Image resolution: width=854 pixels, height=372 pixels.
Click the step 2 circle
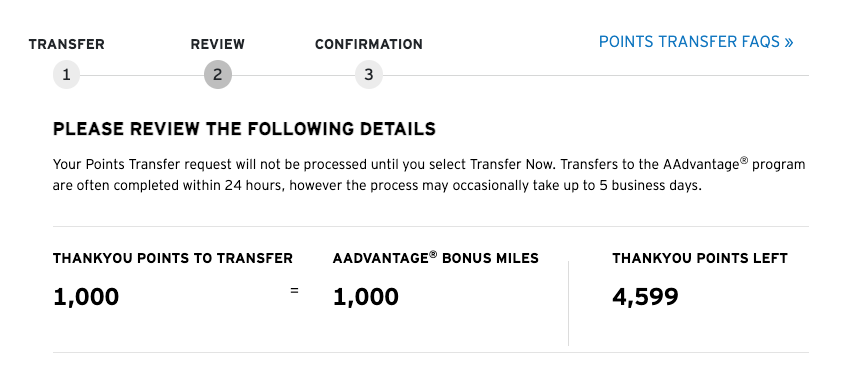click(218, 75)
